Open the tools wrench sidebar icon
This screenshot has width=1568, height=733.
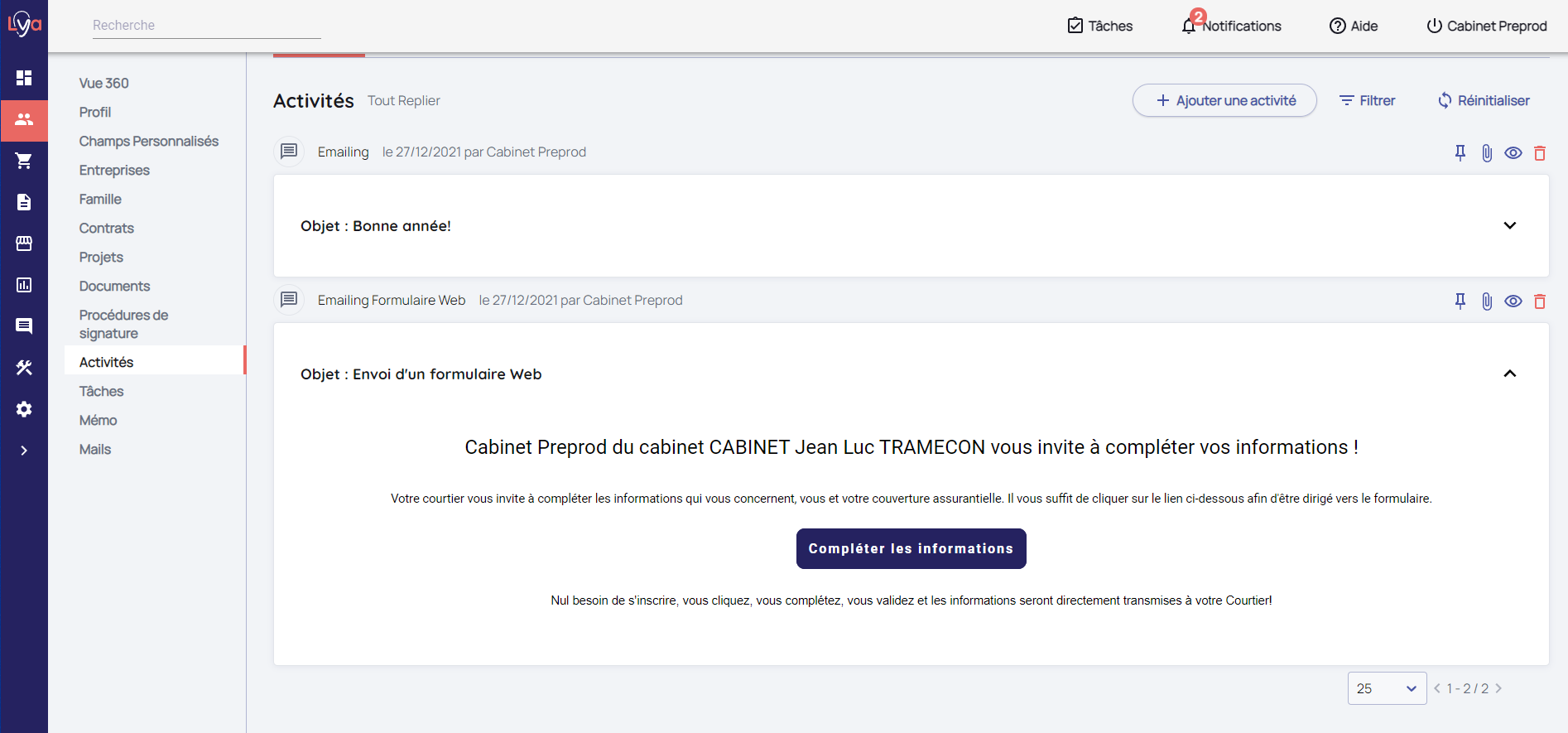point(24,368)
